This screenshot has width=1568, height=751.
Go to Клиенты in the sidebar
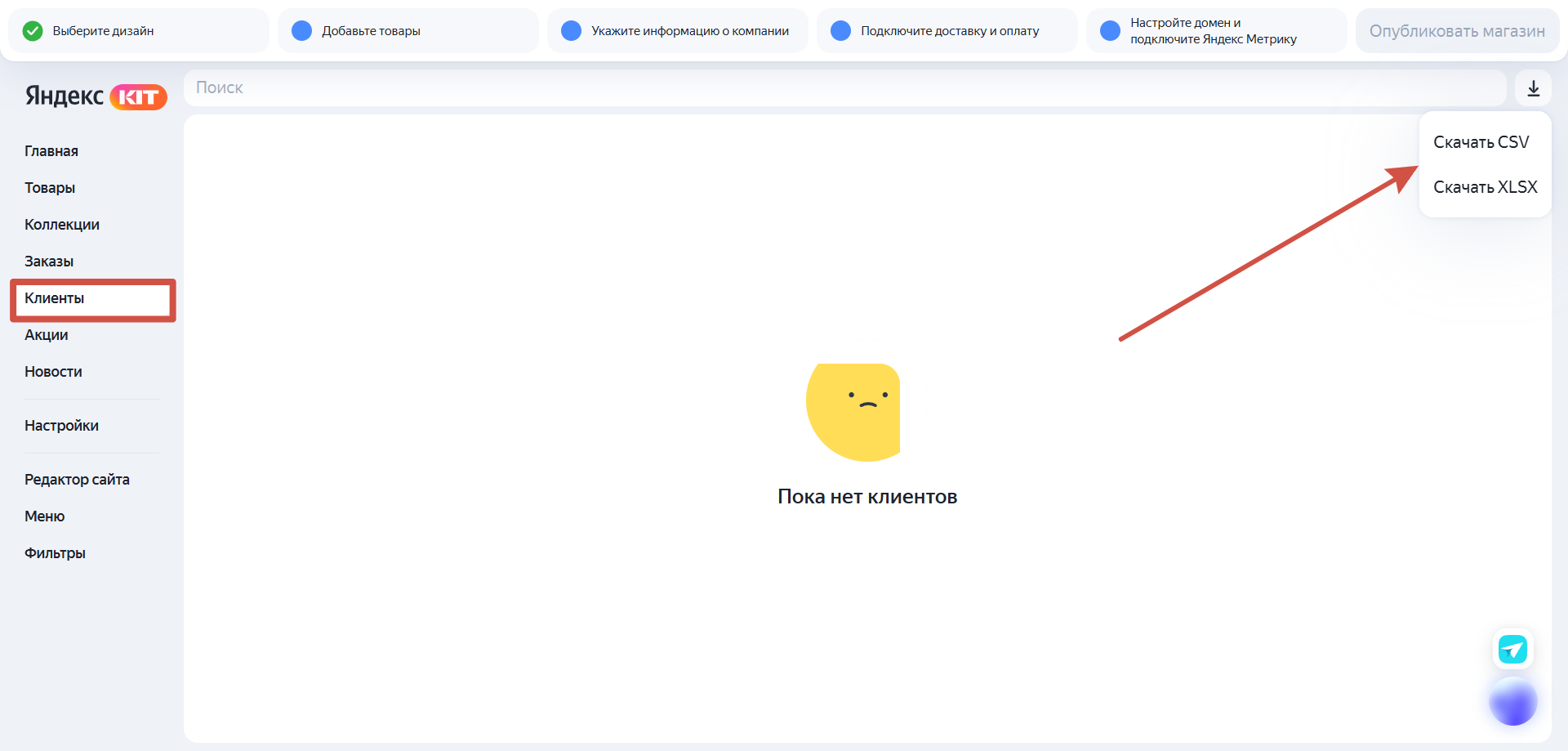pyautogui.click(x=54, y=298)
